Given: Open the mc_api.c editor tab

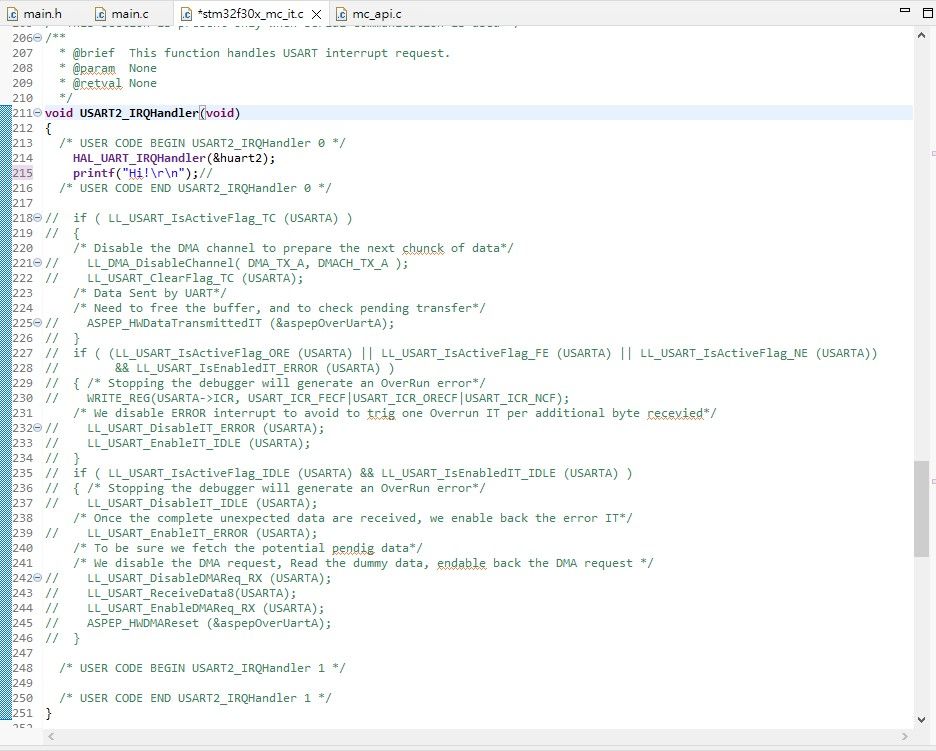Looking at the screenshot, I should point(368,14).
